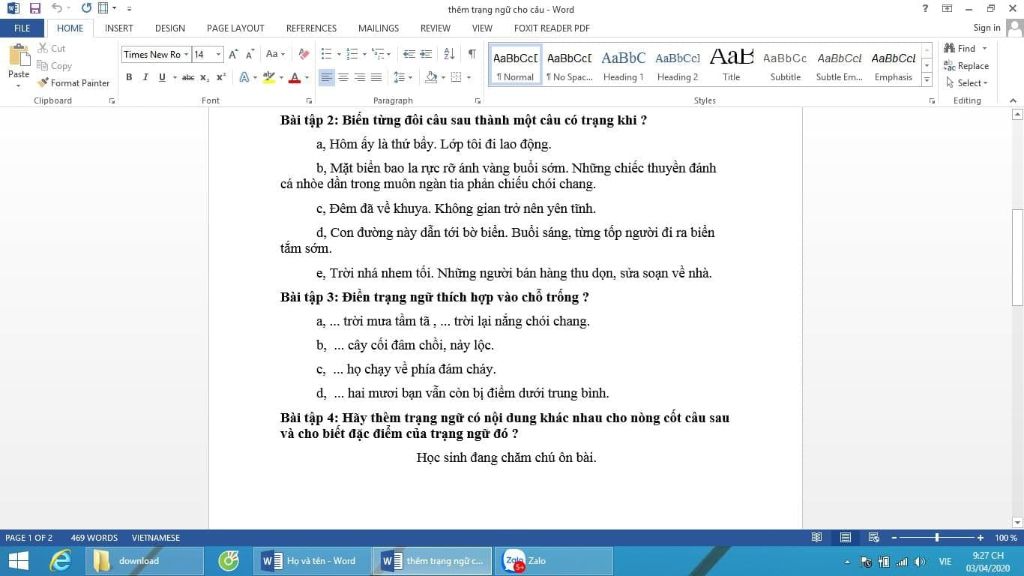
Task: Activate the Format Painter
Action: pos(73,83)
